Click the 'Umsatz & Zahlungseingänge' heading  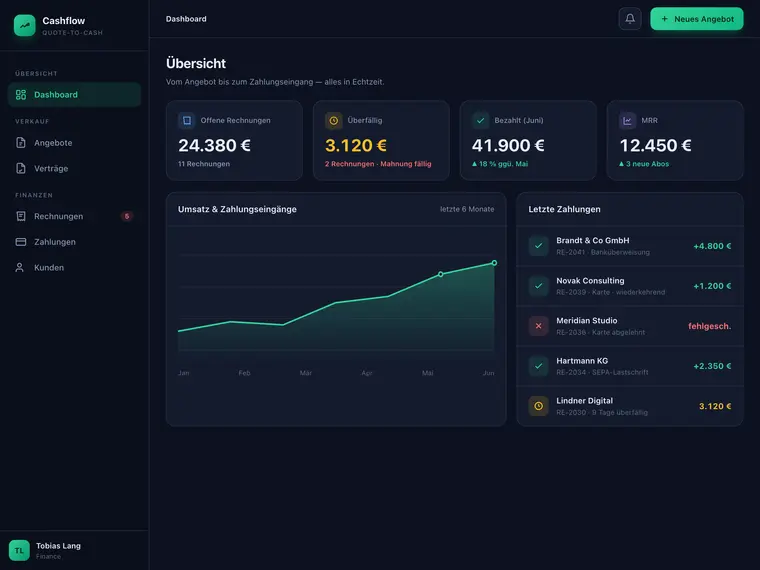tap(237, 209)
